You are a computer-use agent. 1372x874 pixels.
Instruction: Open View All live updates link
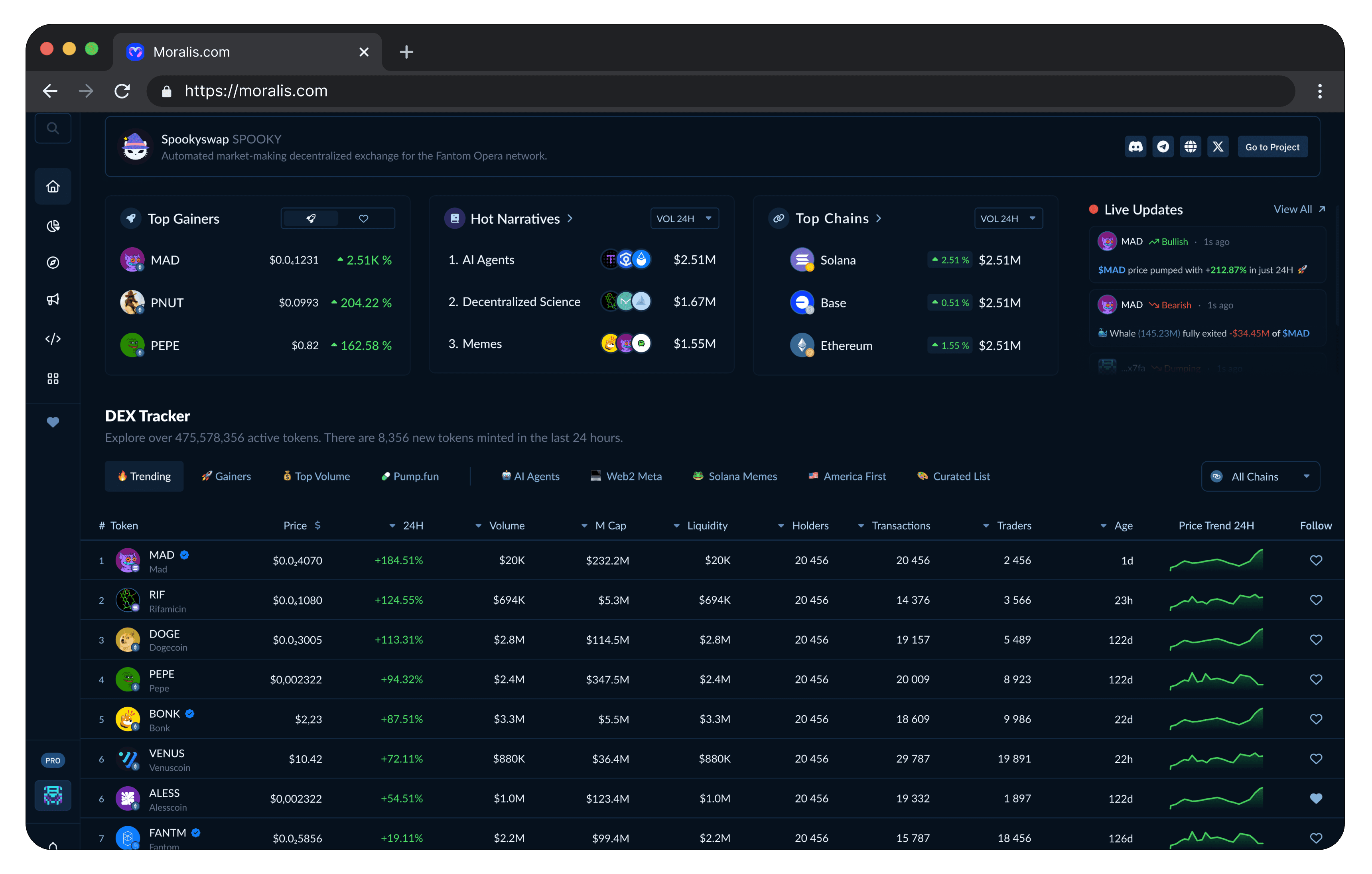click(1299, 209)
